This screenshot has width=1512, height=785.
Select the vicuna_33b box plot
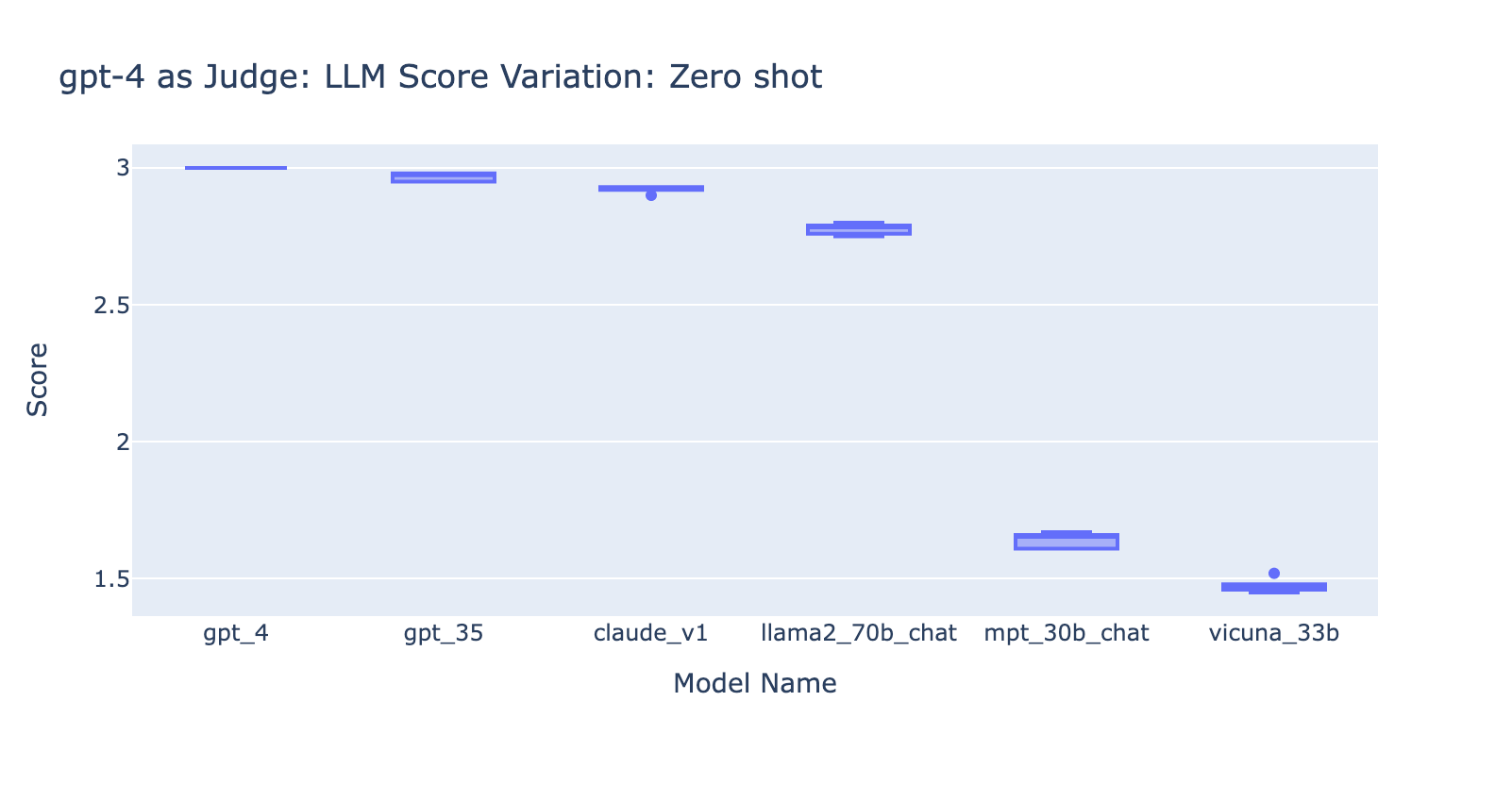(1274, 587)
